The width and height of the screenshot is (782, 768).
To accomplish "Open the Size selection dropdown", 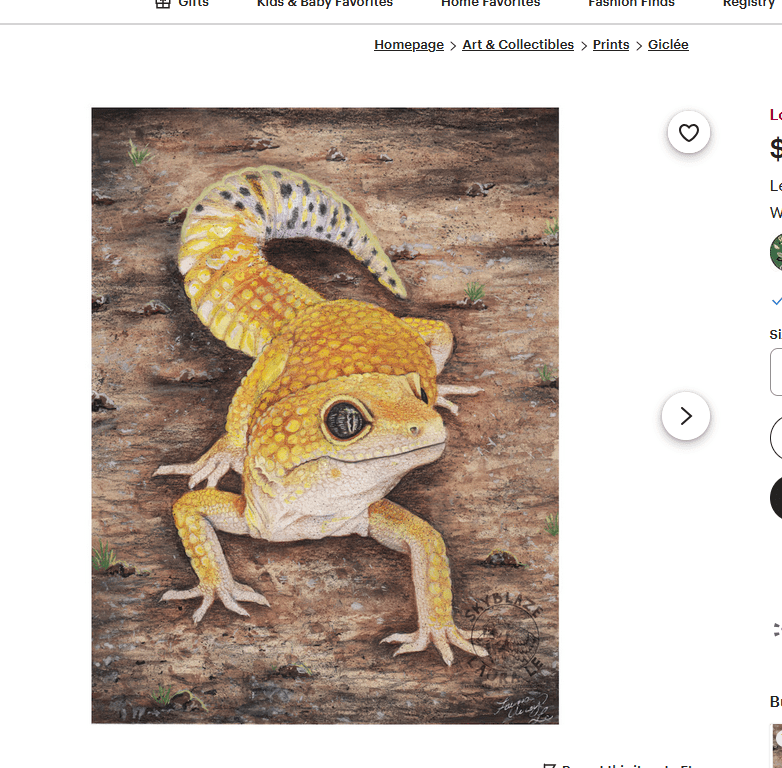I will click(776, 372).
